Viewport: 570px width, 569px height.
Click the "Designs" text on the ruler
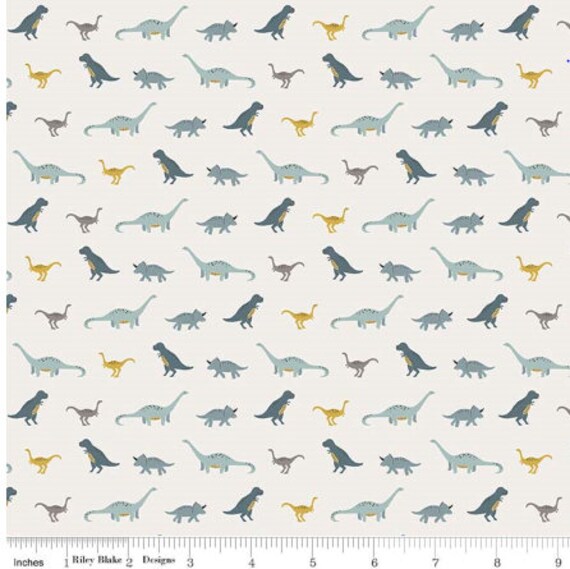tap(159, 559)
